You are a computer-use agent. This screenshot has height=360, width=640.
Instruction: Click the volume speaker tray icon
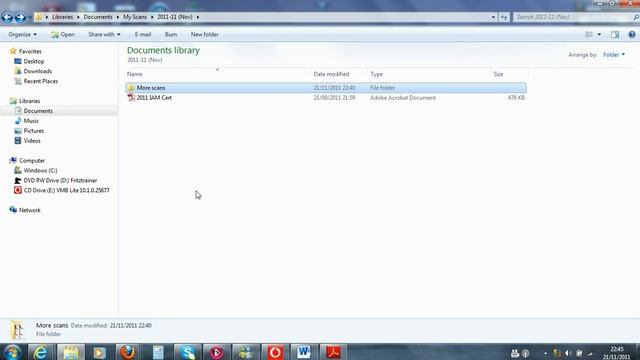click(x=568, y=353)
